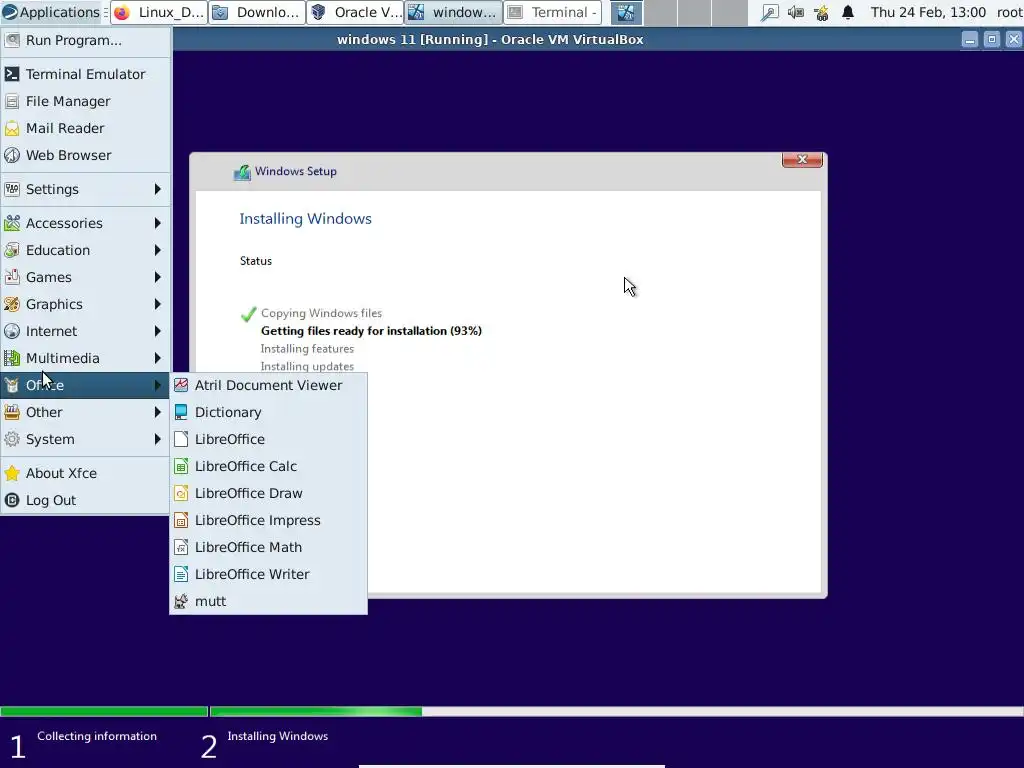This screenshot has height=768, width=1024.
Task: Click the clock Thu 24 Feb, 13:00
Action: tap(928, 12)
